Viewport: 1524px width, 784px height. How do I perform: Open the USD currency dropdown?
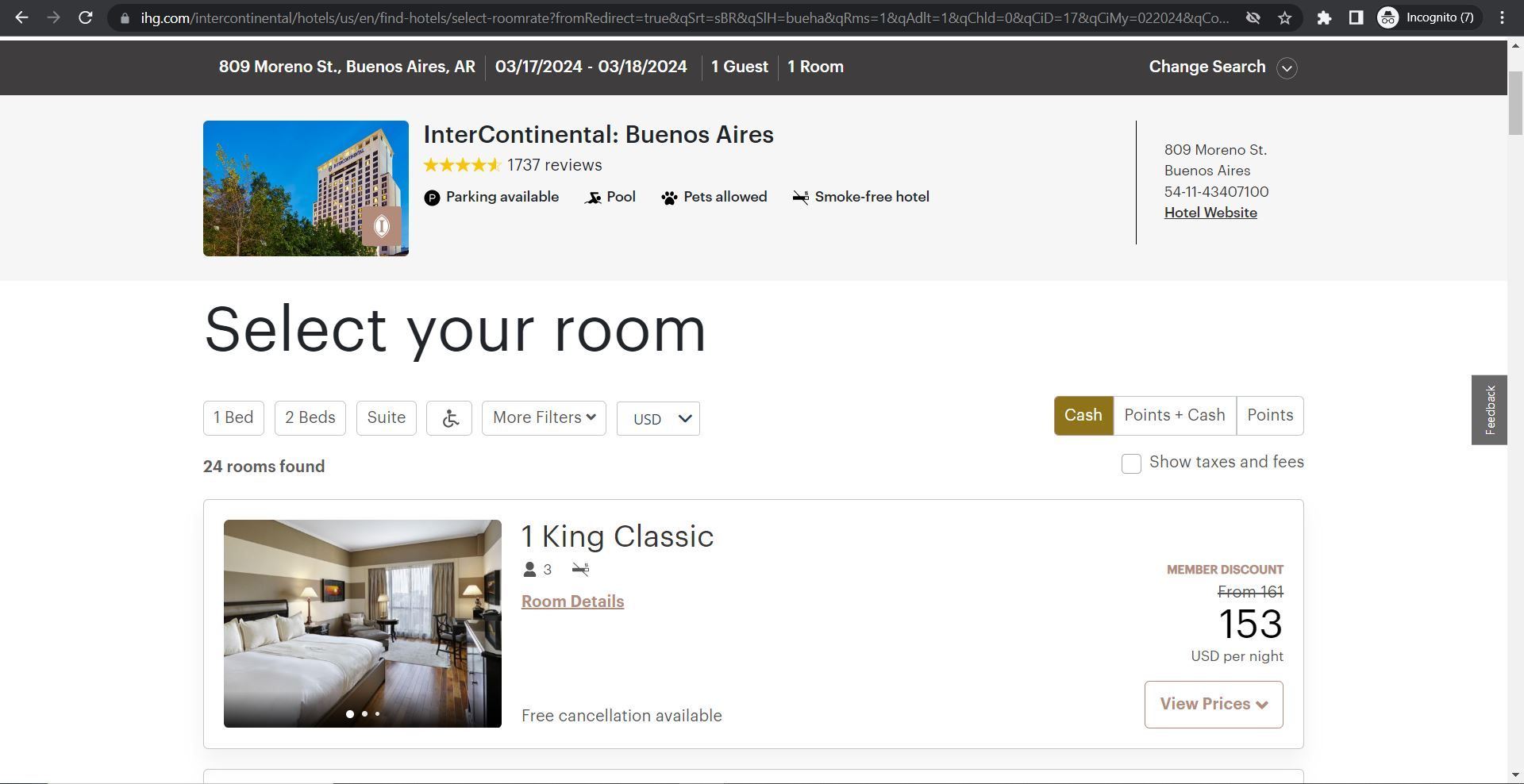tap(658, 419)
